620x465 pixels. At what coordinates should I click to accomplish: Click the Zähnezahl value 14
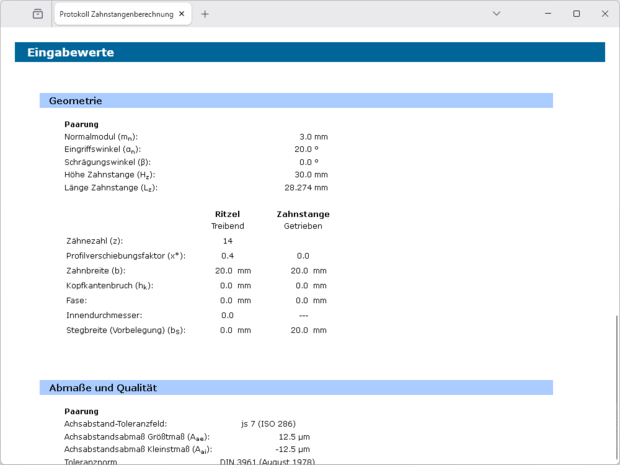coord(227,241)
